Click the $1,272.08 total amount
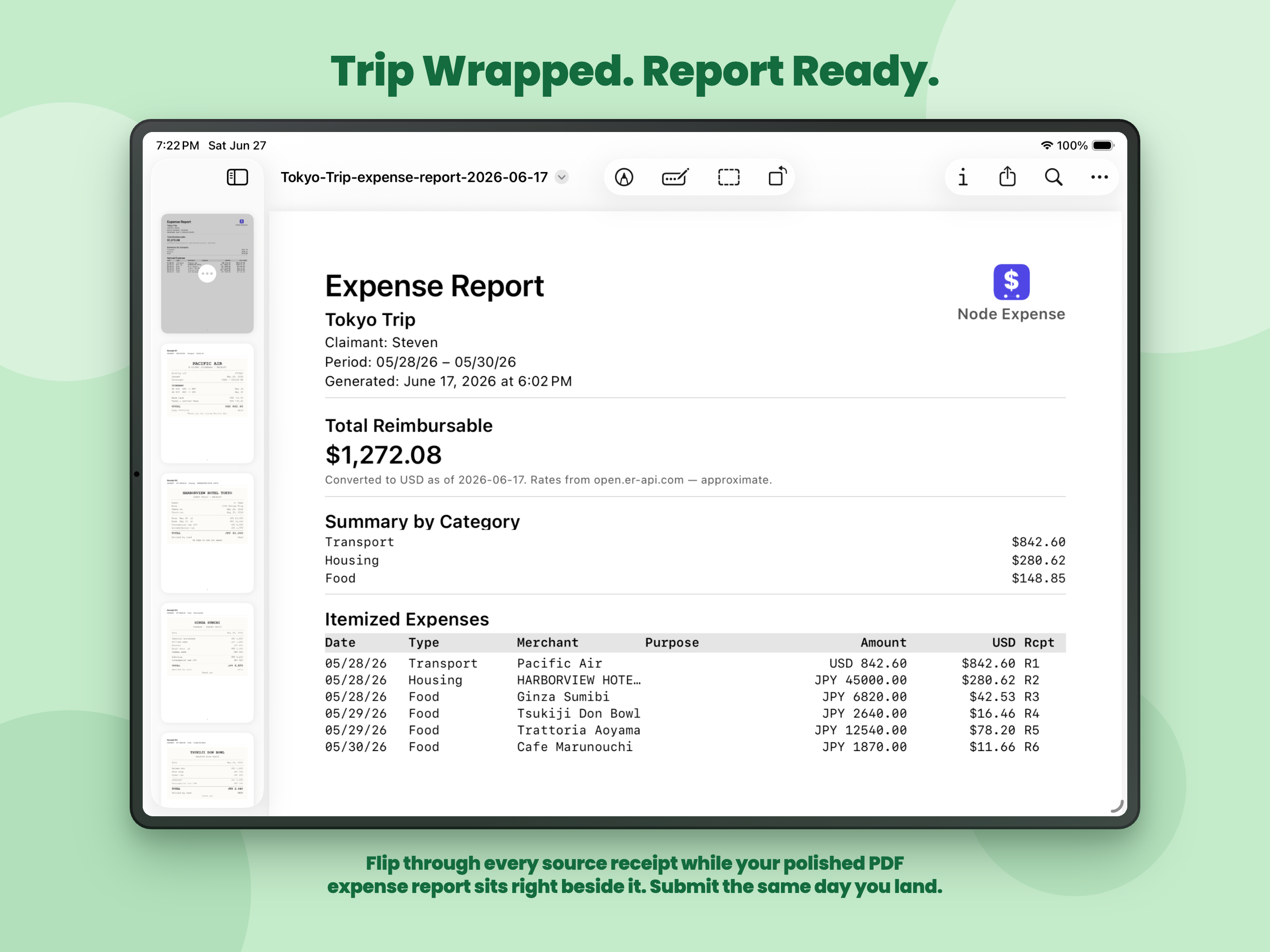 coord(383,456)
